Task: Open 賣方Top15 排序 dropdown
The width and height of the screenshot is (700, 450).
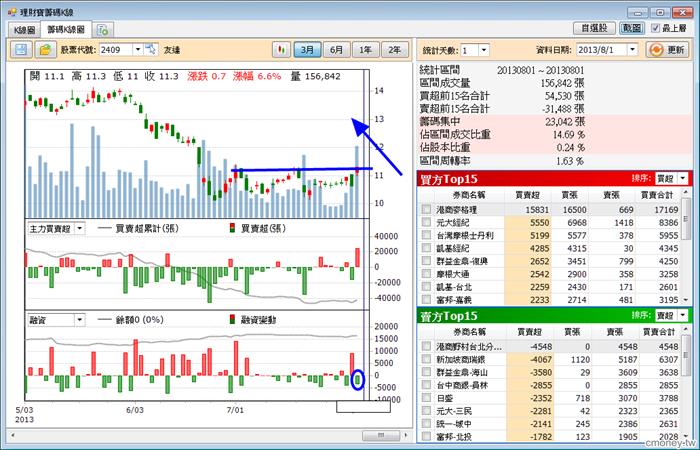Action: [x=683, y=316]
